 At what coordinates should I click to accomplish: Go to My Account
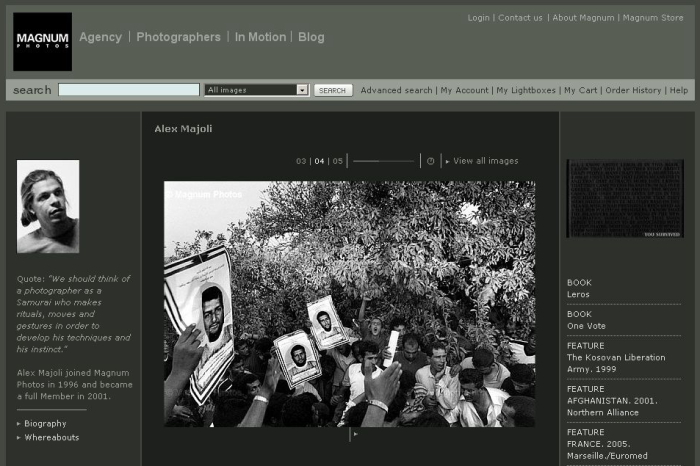465,90
